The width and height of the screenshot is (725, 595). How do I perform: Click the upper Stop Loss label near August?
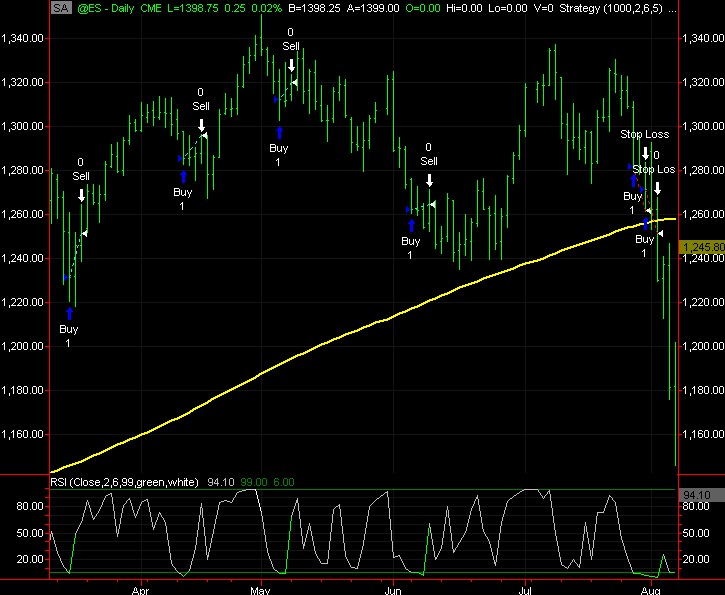click(x=645, y=134)
